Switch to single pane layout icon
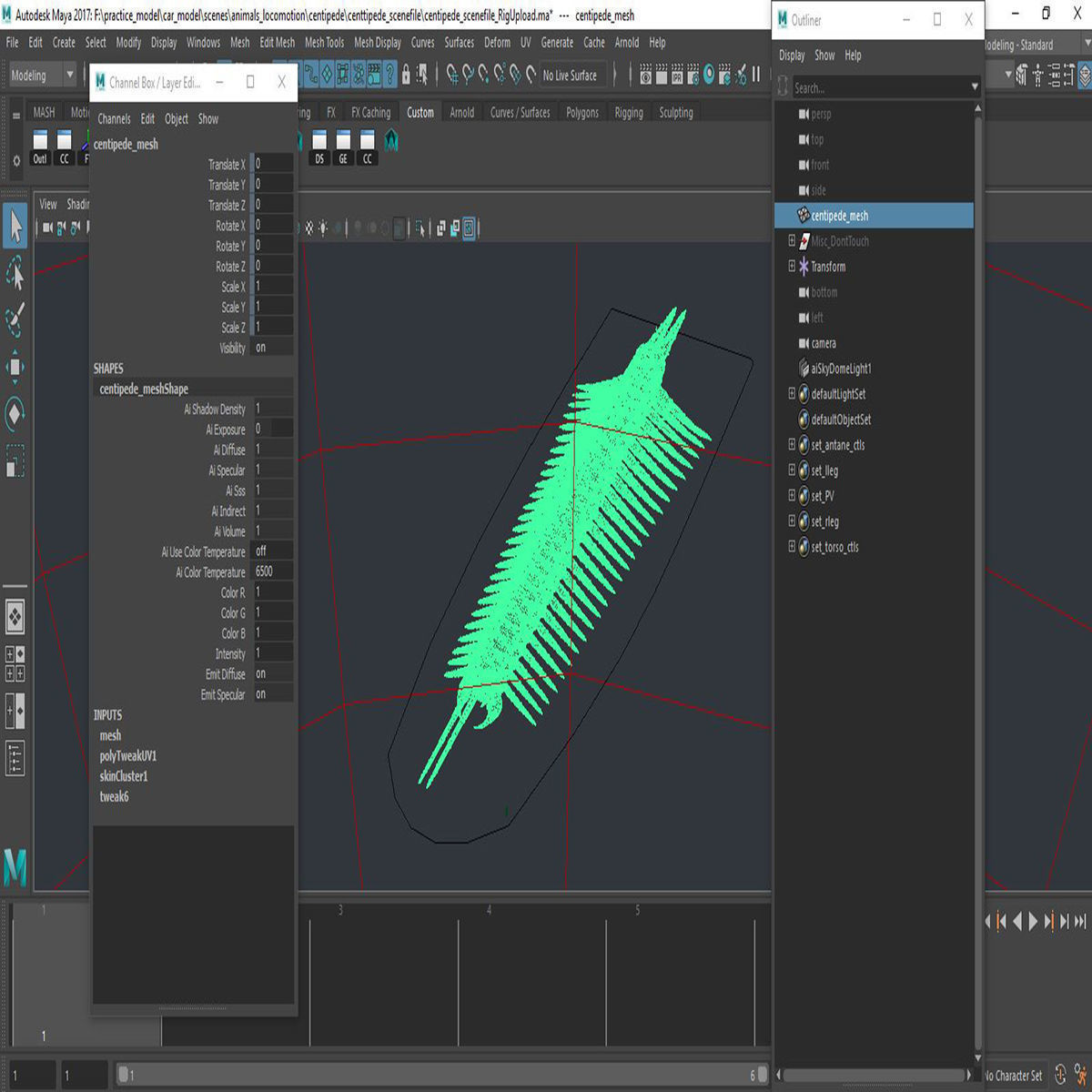 pos(15,618)
